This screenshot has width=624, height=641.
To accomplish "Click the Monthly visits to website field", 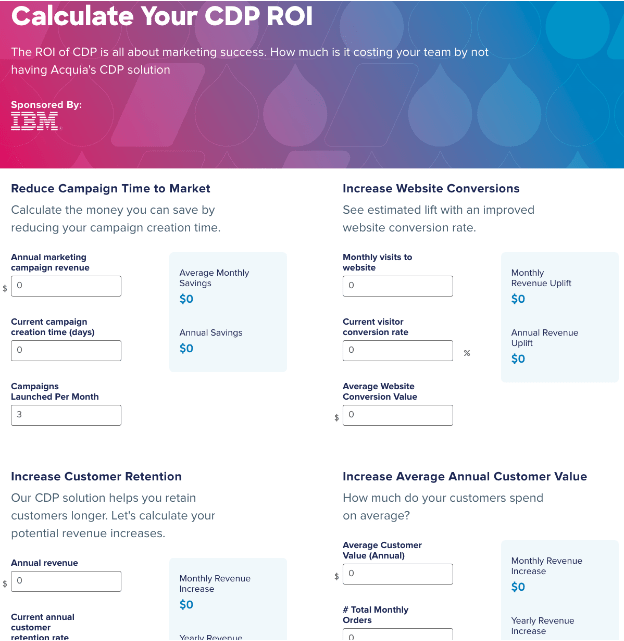I will tap(397, 286).
